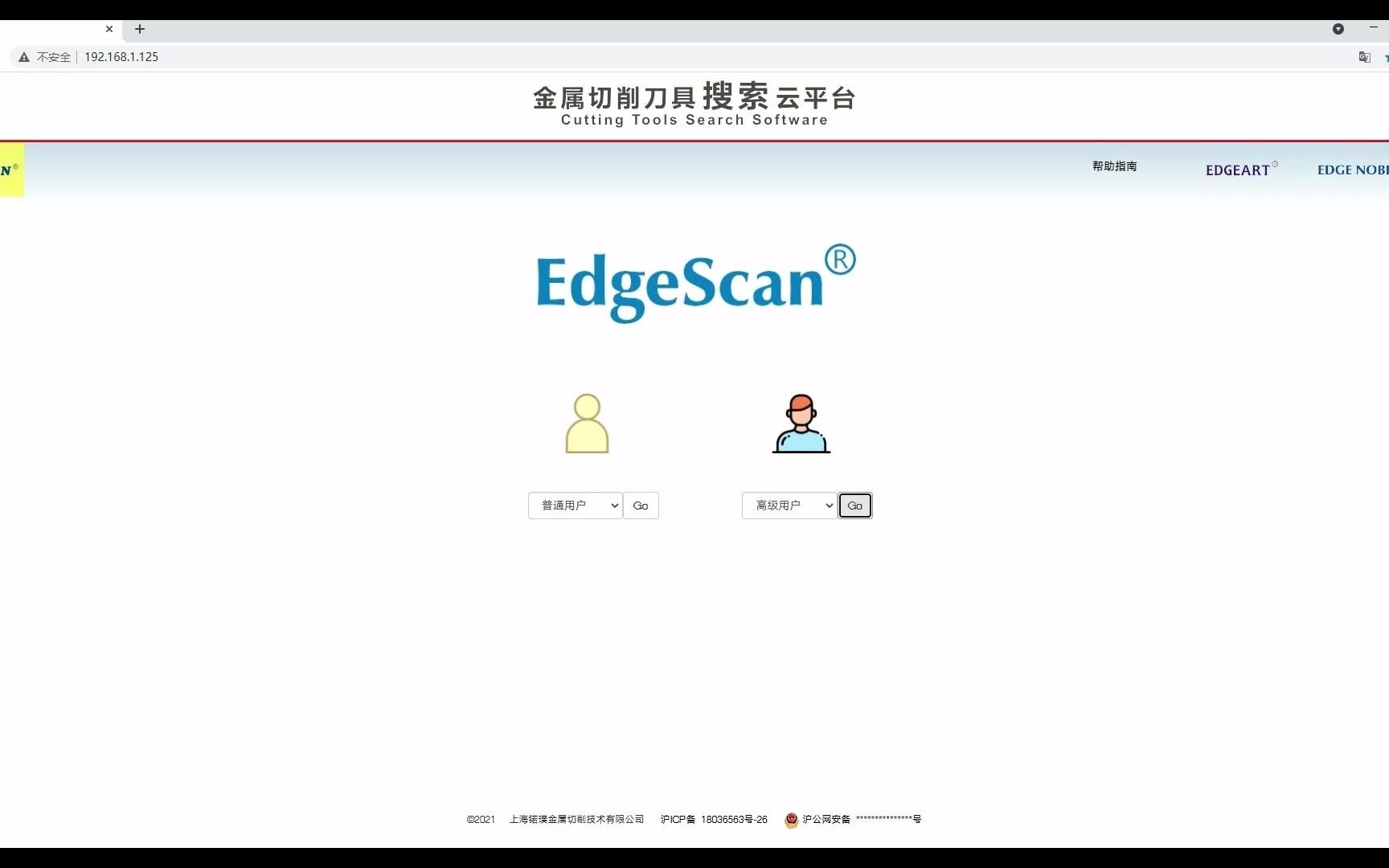Click the 上海锘璞金属切削技术有限公司 footer text
The image size is (1389, 868).
576,820
